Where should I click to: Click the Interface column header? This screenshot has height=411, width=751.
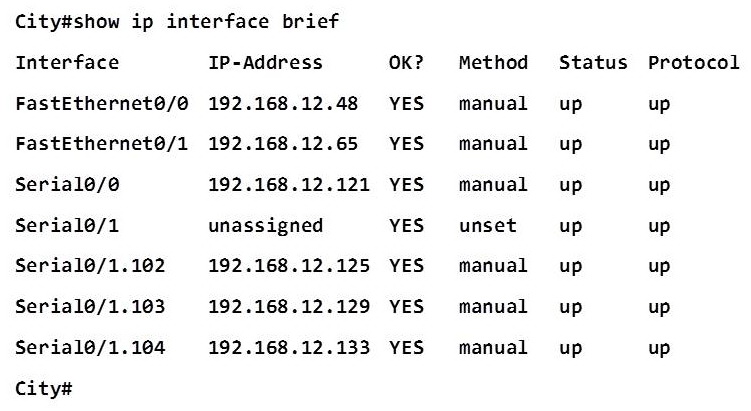tap(67, 63)
